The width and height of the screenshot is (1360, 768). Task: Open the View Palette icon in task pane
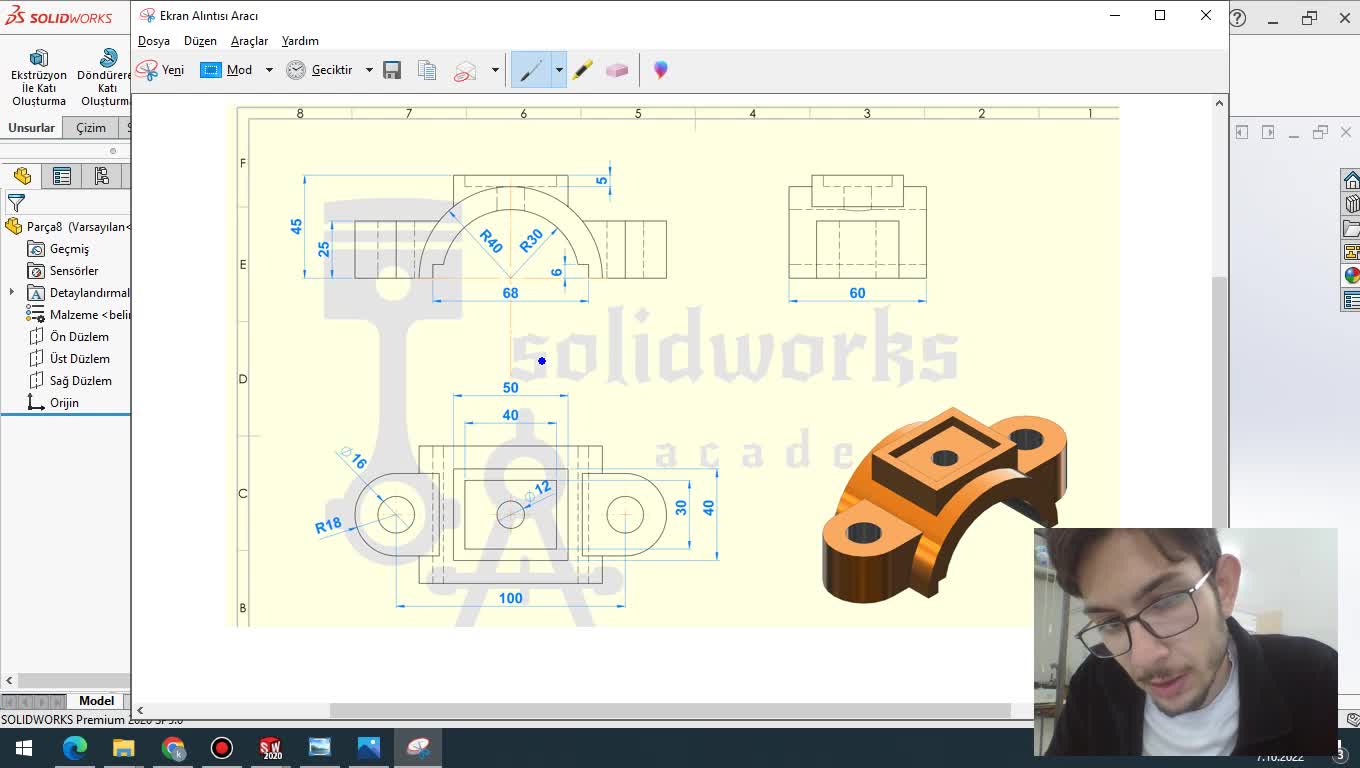(1351, 252)
